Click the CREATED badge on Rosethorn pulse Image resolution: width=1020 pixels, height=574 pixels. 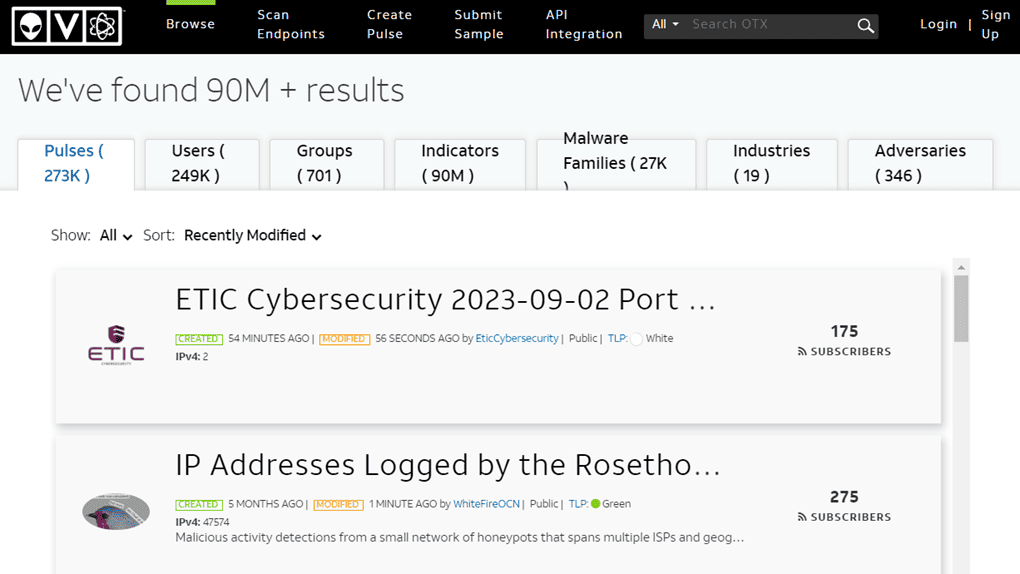[199, 504]
